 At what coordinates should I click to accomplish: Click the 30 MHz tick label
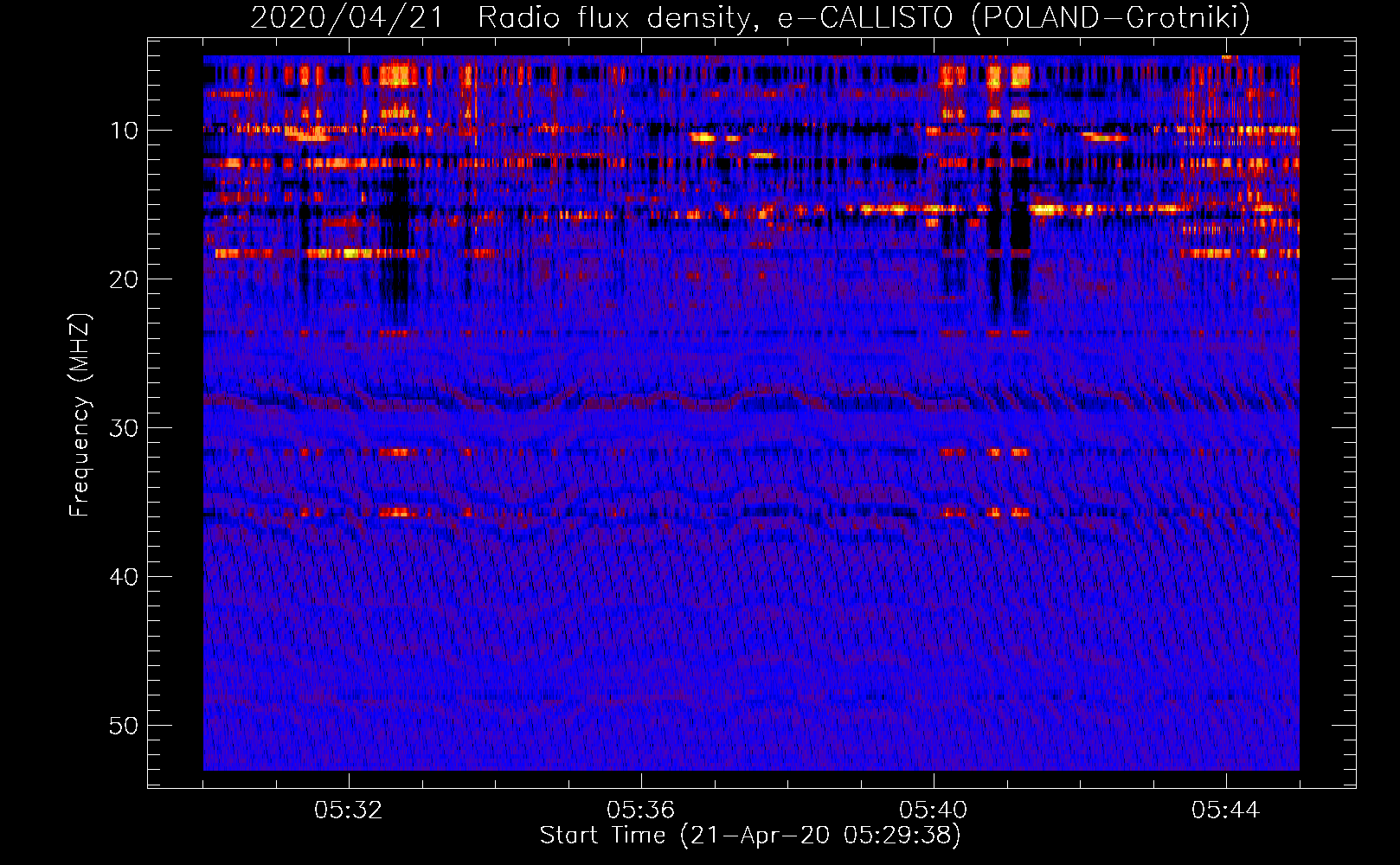pos(124,428)
